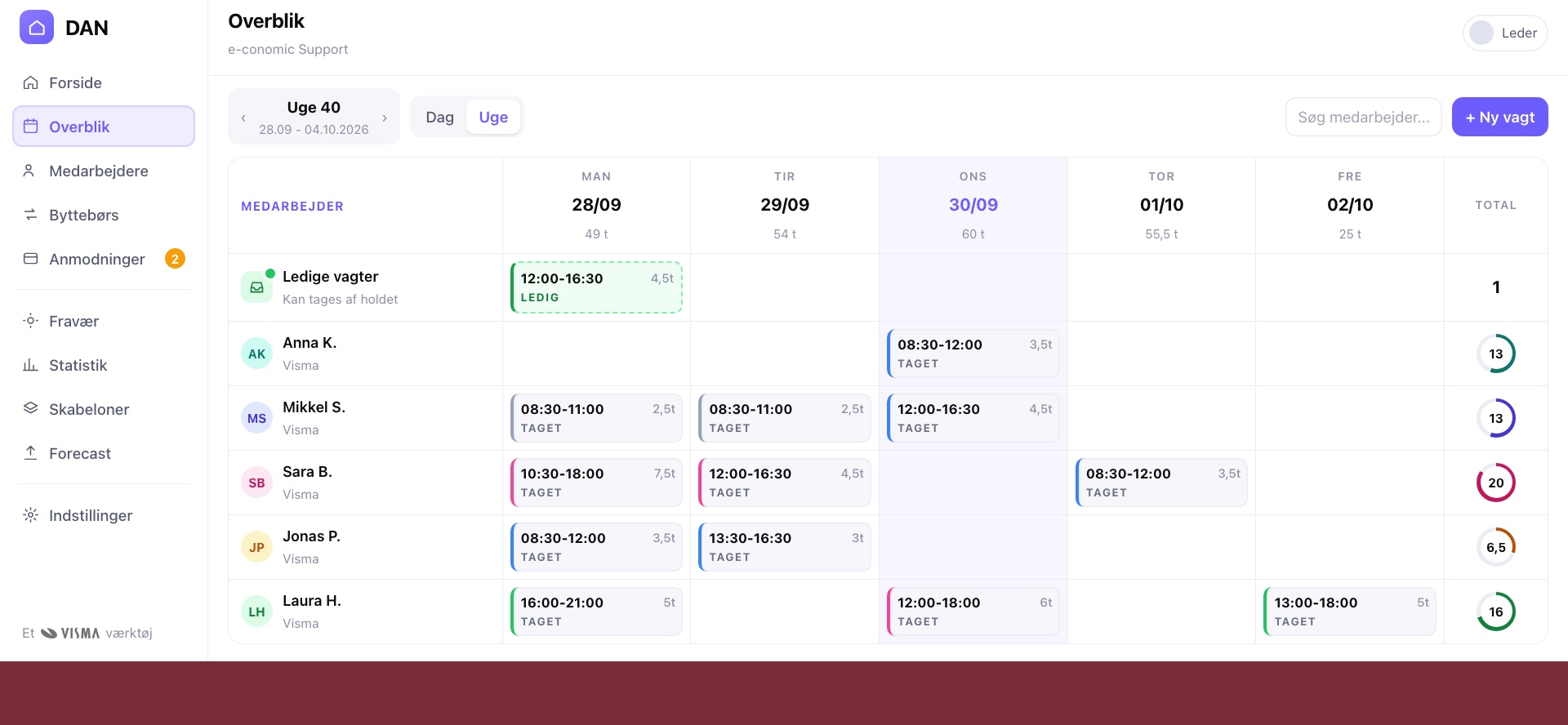Open Anmodninger in sidebar
The height and width of the screenshot is (725, 1568).
click(104, 259)
